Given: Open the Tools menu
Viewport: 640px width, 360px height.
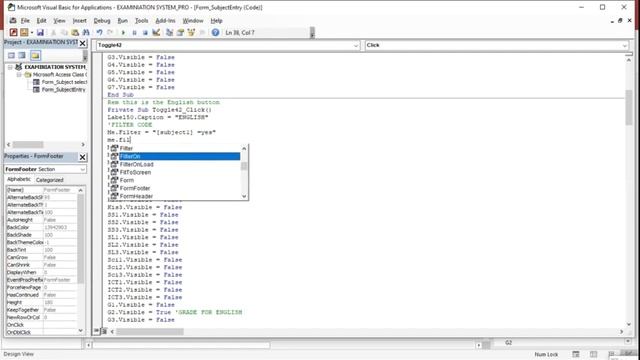Looking at the screenshot, I should 141,20.
